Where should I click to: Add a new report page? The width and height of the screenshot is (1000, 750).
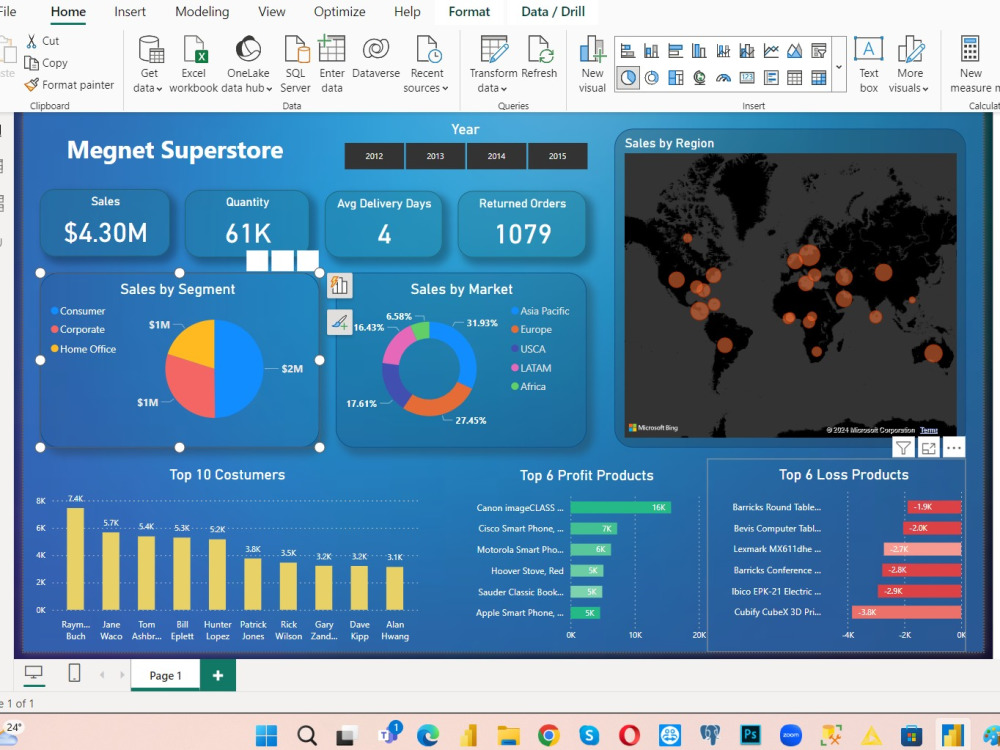(x=217, y=675)
